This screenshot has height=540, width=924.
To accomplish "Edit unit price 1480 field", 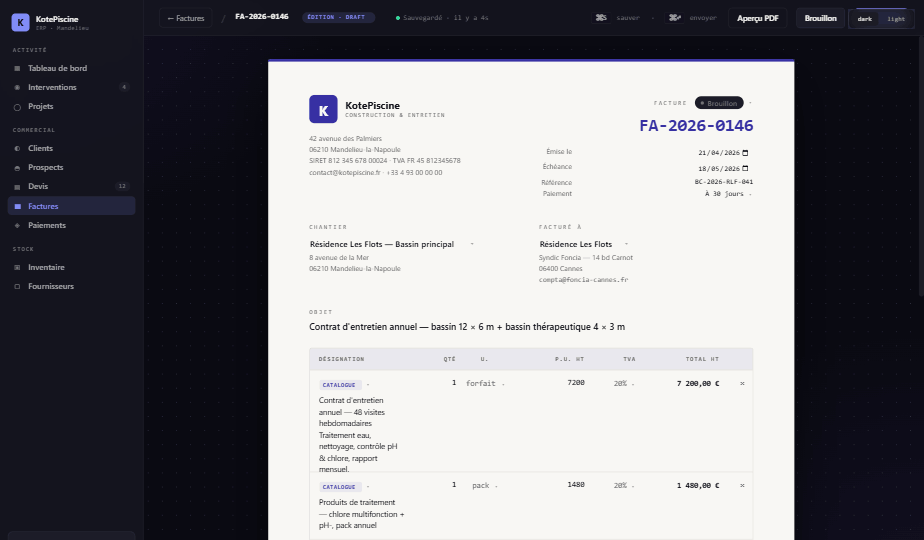I will click(576, 485).
